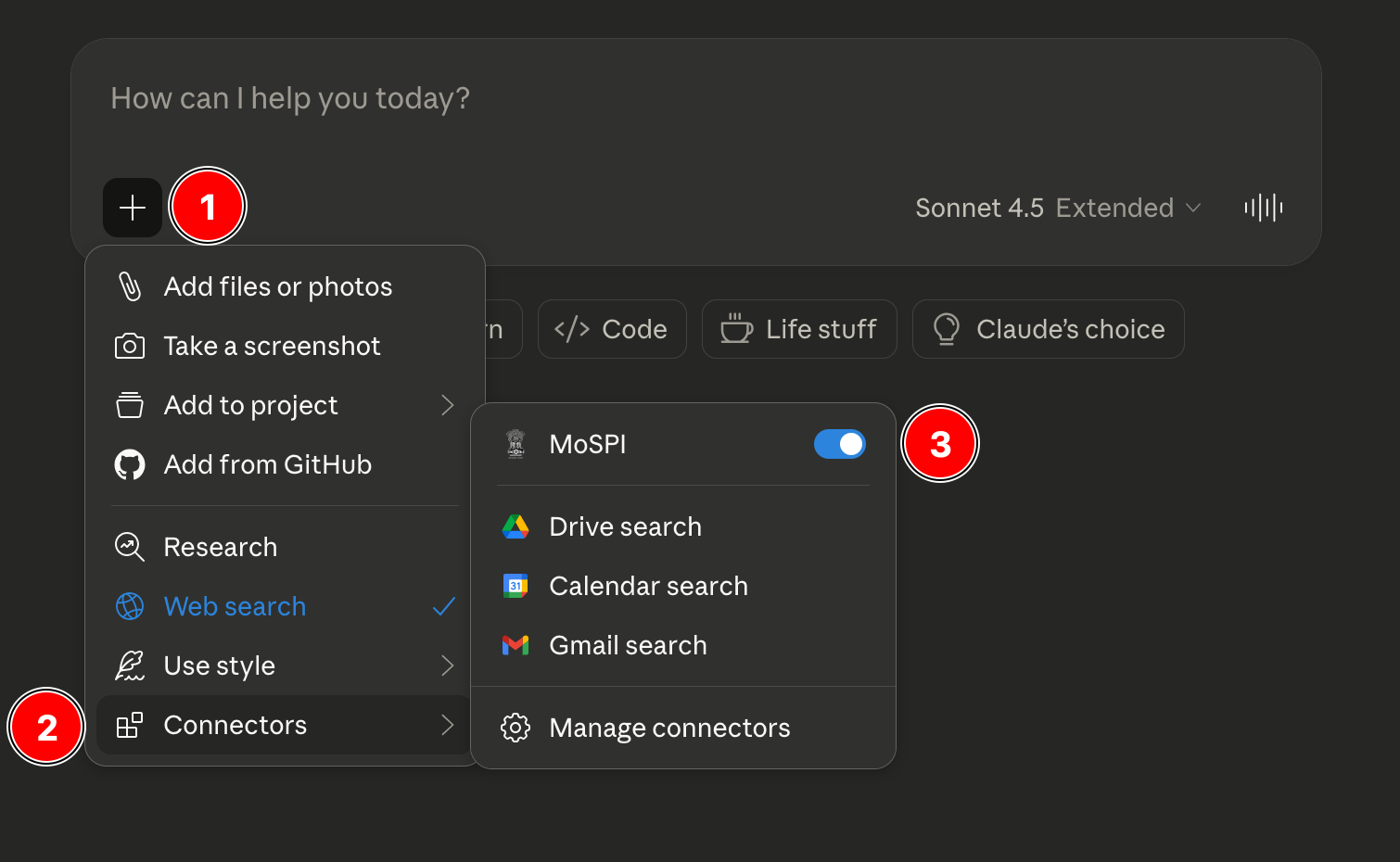The width and height of the screenshot is (1400, 862).
Task: Open Manage connectors settings
Action: 669,729
